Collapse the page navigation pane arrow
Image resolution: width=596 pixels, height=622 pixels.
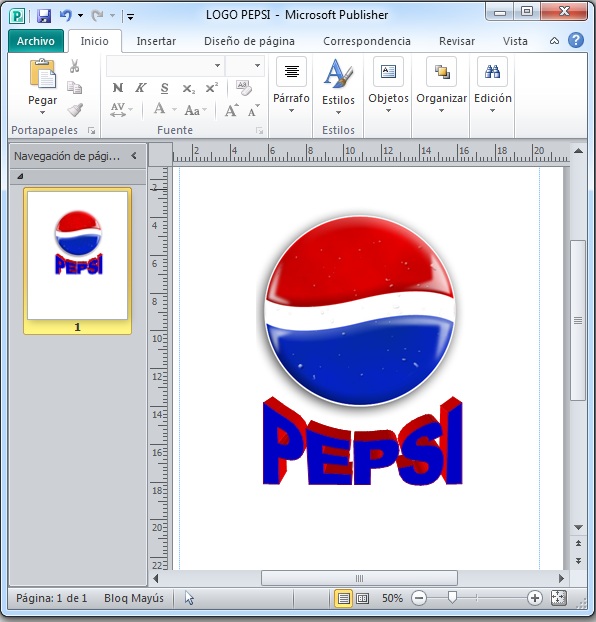pyautogui.click(x=134, y=156)
